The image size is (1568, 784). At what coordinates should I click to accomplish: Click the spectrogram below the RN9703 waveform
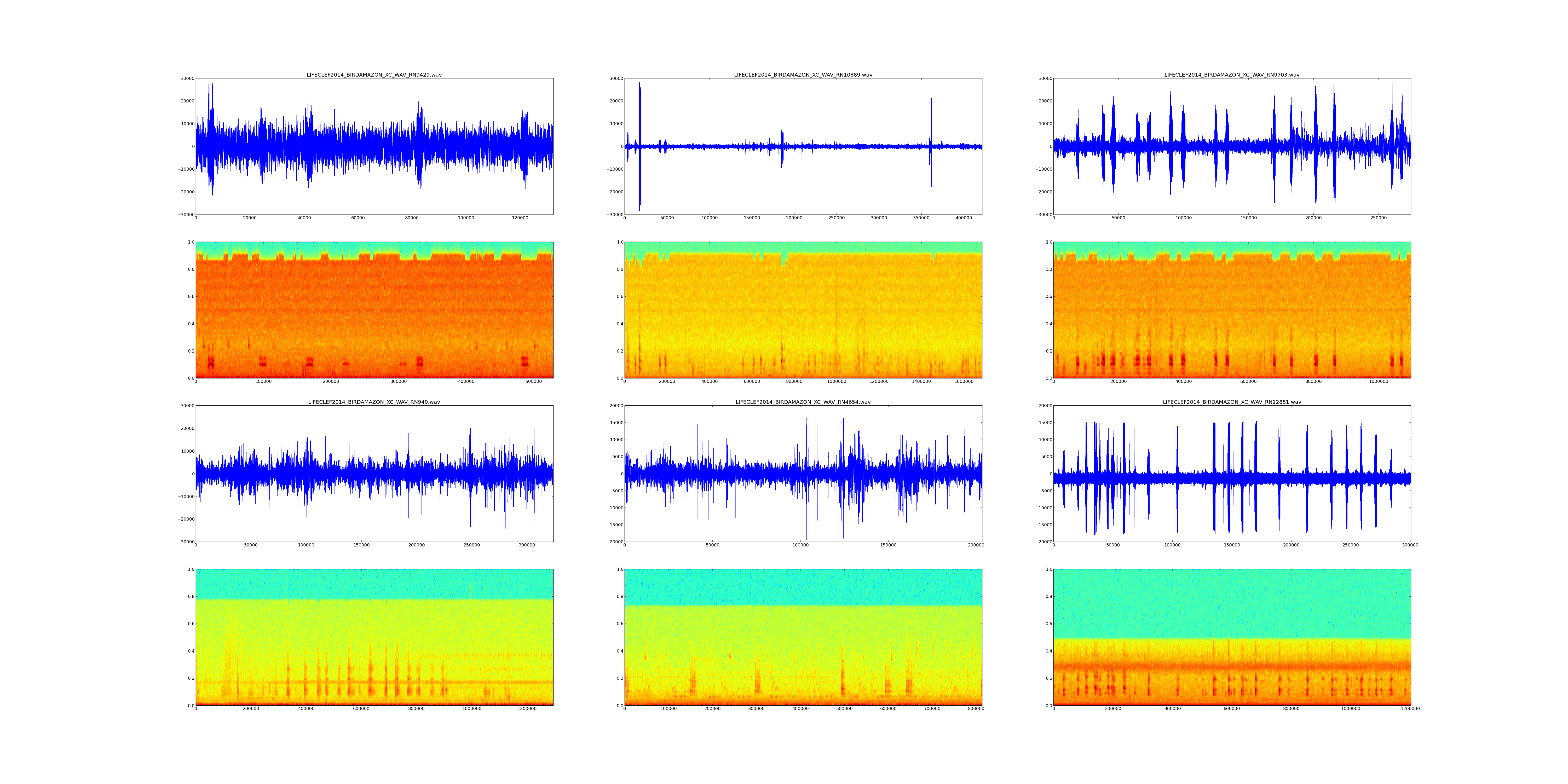(1231, 310)
